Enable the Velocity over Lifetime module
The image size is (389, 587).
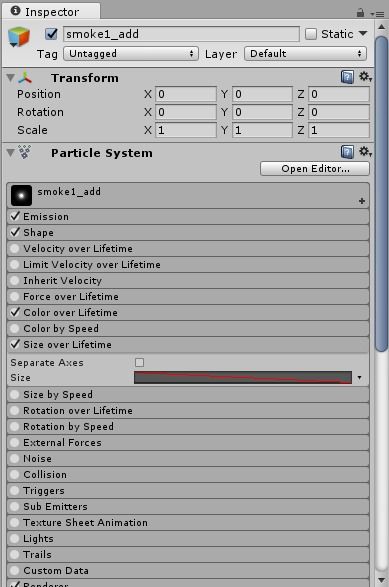(x=15, y=248)
